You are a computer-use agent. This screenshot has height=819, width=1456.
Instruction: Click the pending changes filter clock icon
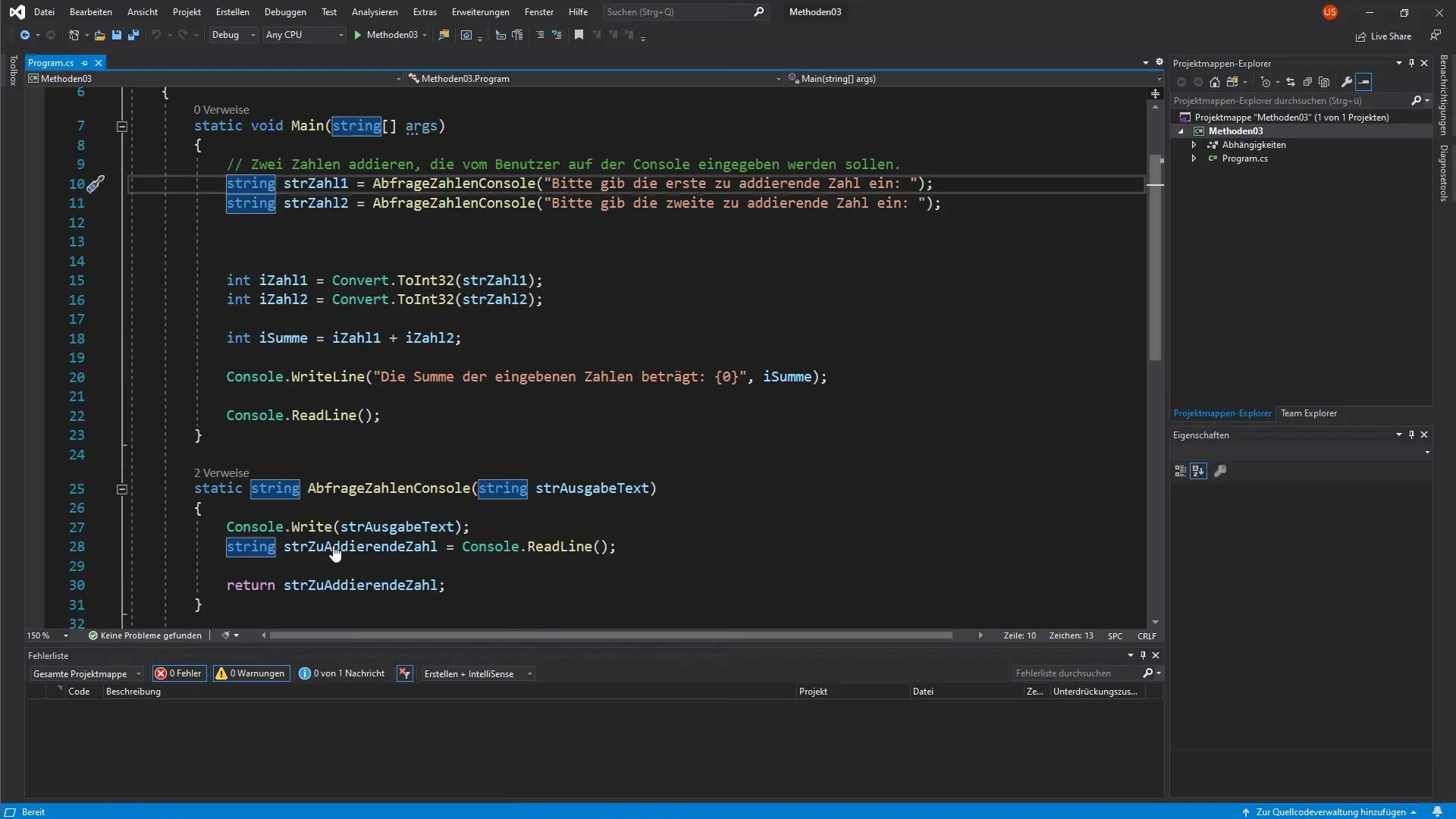click(1265, 82)
